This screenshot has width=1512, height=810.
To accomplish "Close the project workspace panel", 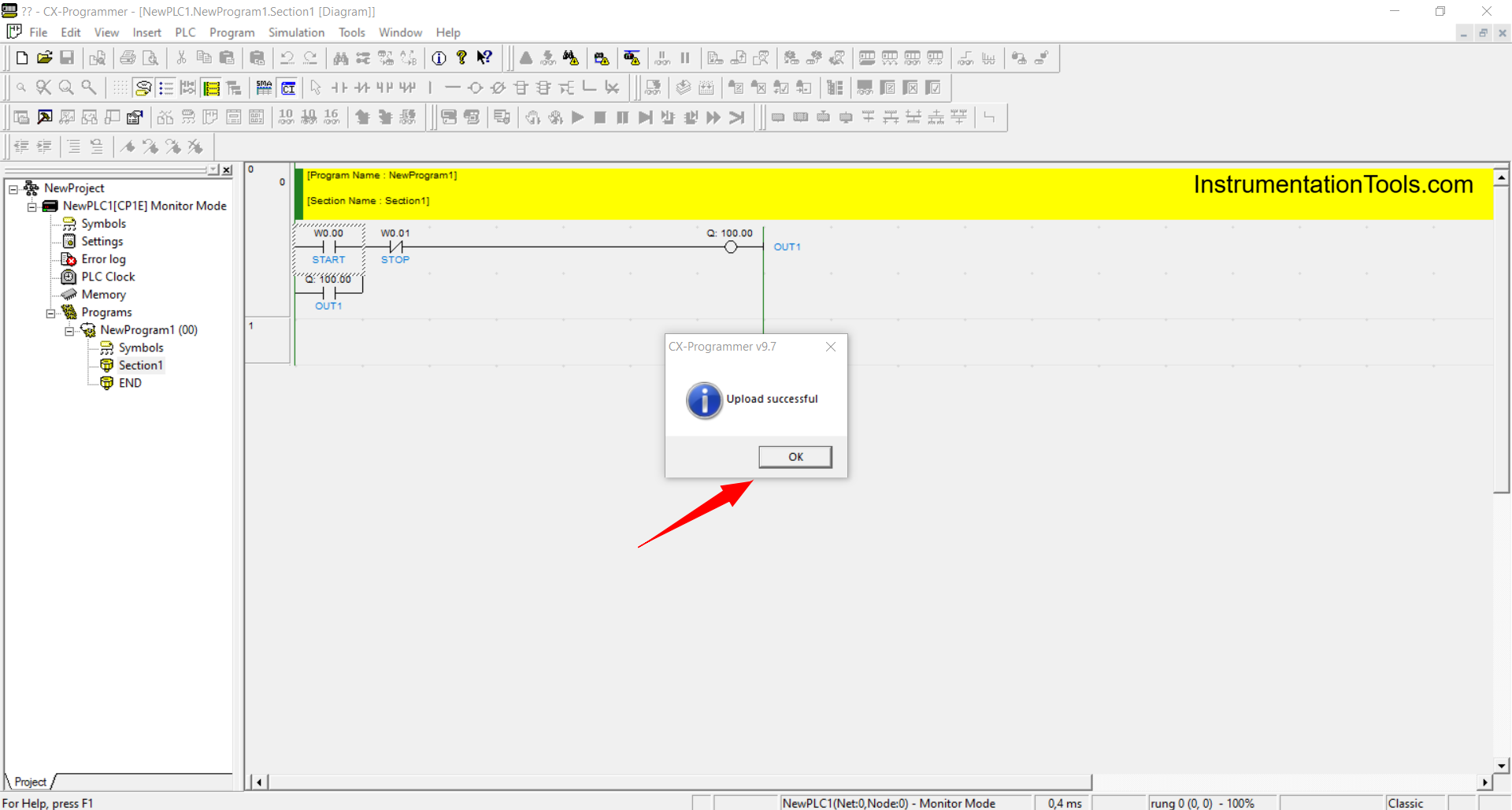I will coord(227,170).
